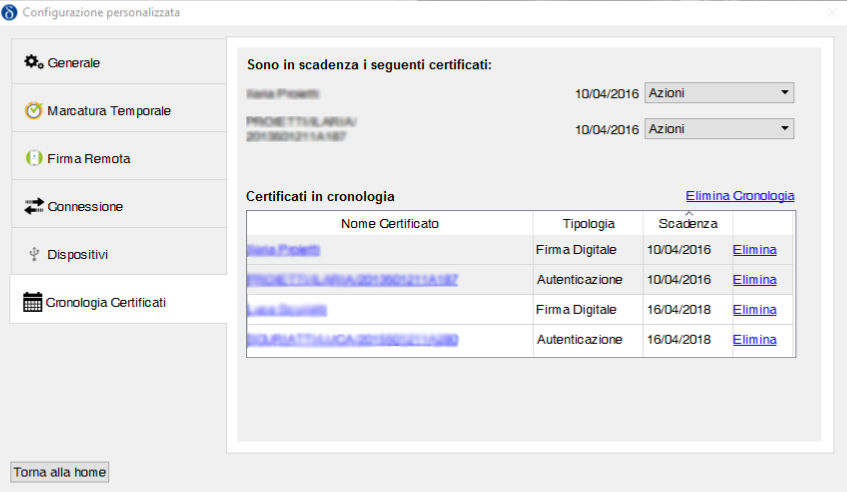The width and height of the screenshot is (847, 492).
Task: Open certificate name link for Firma Digitale 16/04/2018
Action: point(287,309)
